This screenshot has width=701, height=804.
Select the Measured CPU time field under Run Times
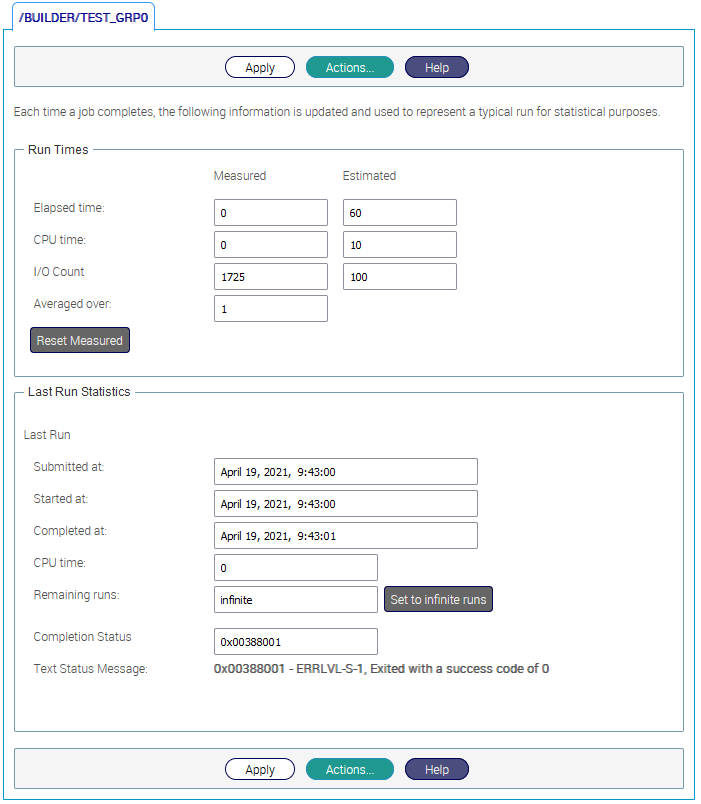(271, 245)
